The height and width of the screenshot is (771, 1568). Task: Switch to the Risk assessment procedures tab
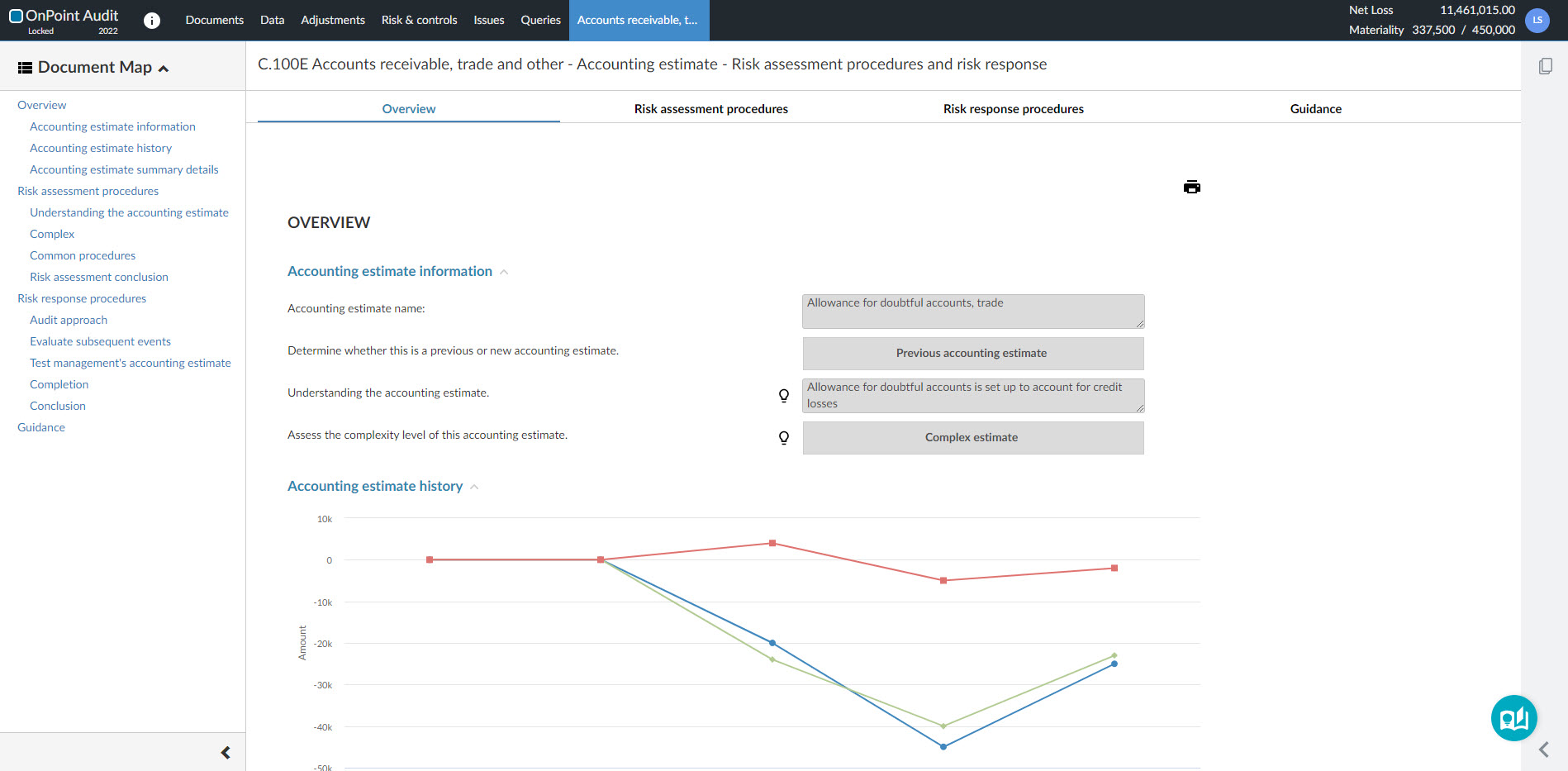click(710, 109)
